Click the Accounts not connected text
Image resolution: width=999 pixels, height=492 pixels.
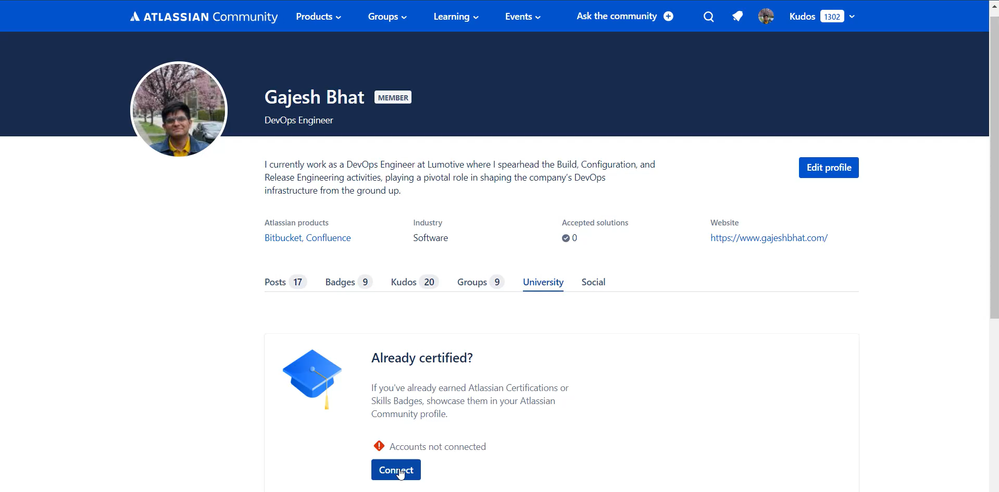point(438,447)
